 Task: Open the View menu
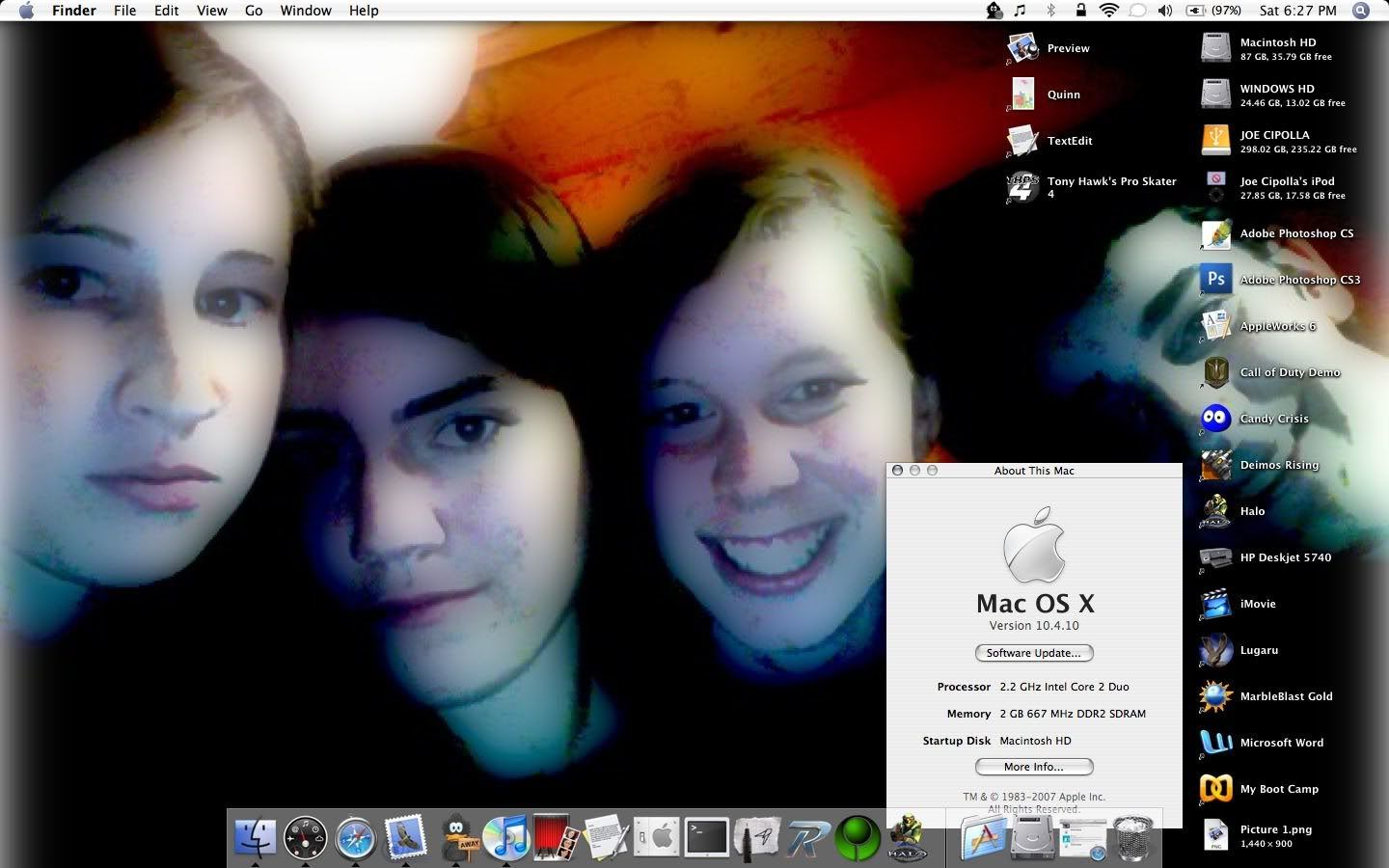pyautogui.click(x=212, y=11)
